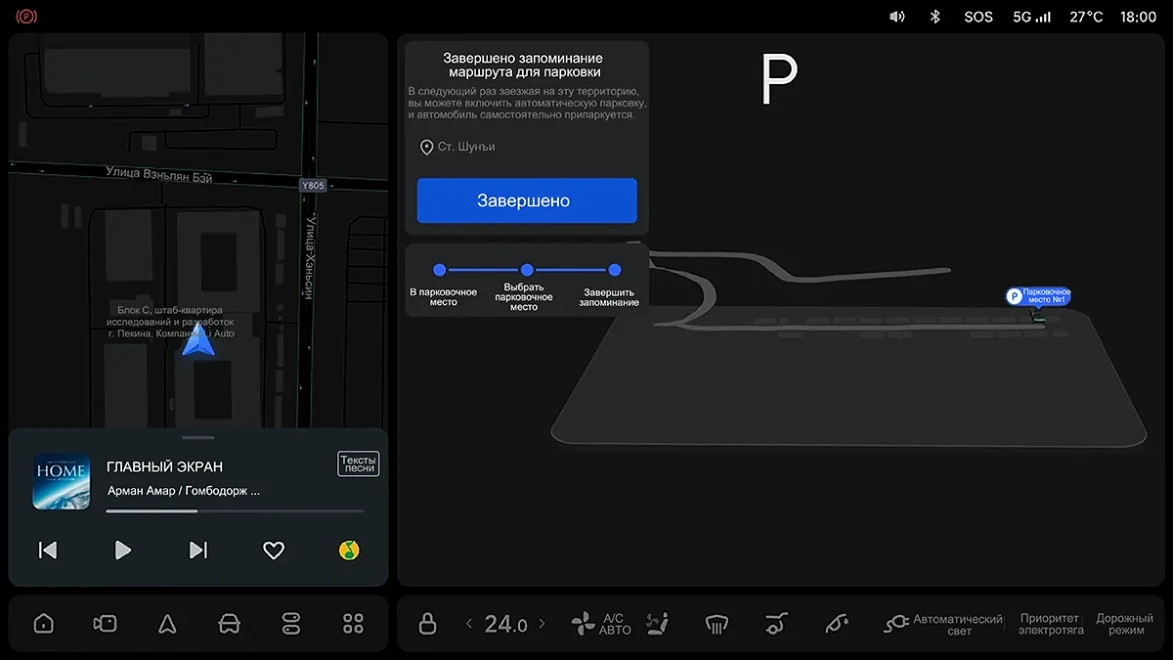This screenshot has width=1173, height=660.
Task: Decrease temperature with left chevron
Action: pyautogui.click(x=469, y=623)
